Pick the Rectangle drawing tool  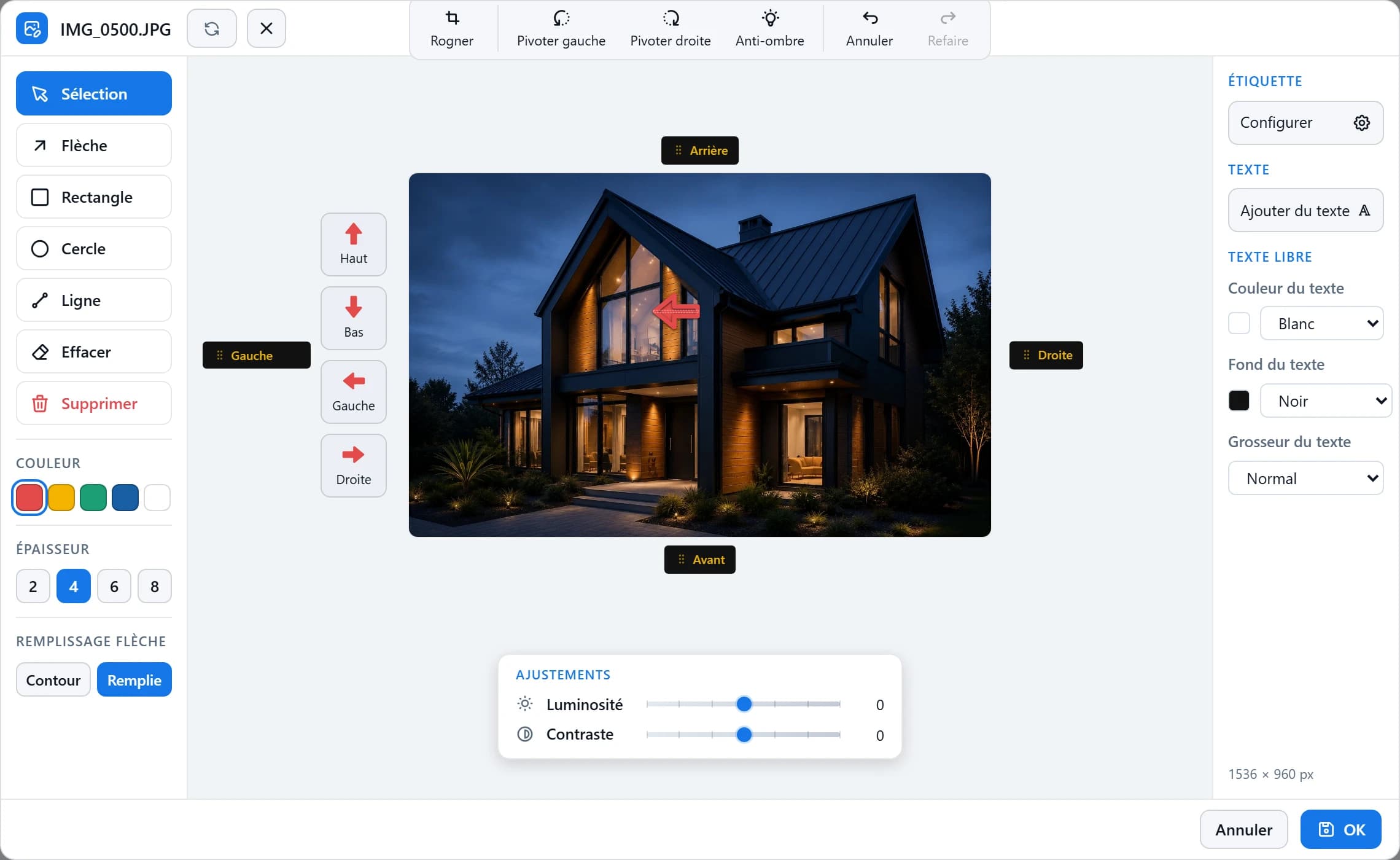pyautogui.click(x=94, y=197)
